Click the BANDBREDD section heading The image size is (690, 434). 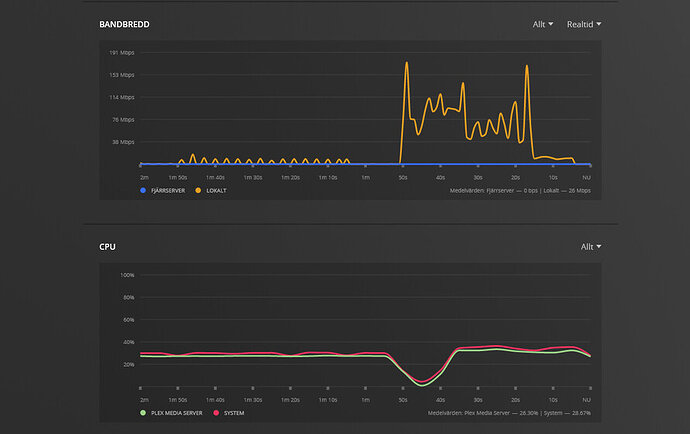tap(125, 25)
